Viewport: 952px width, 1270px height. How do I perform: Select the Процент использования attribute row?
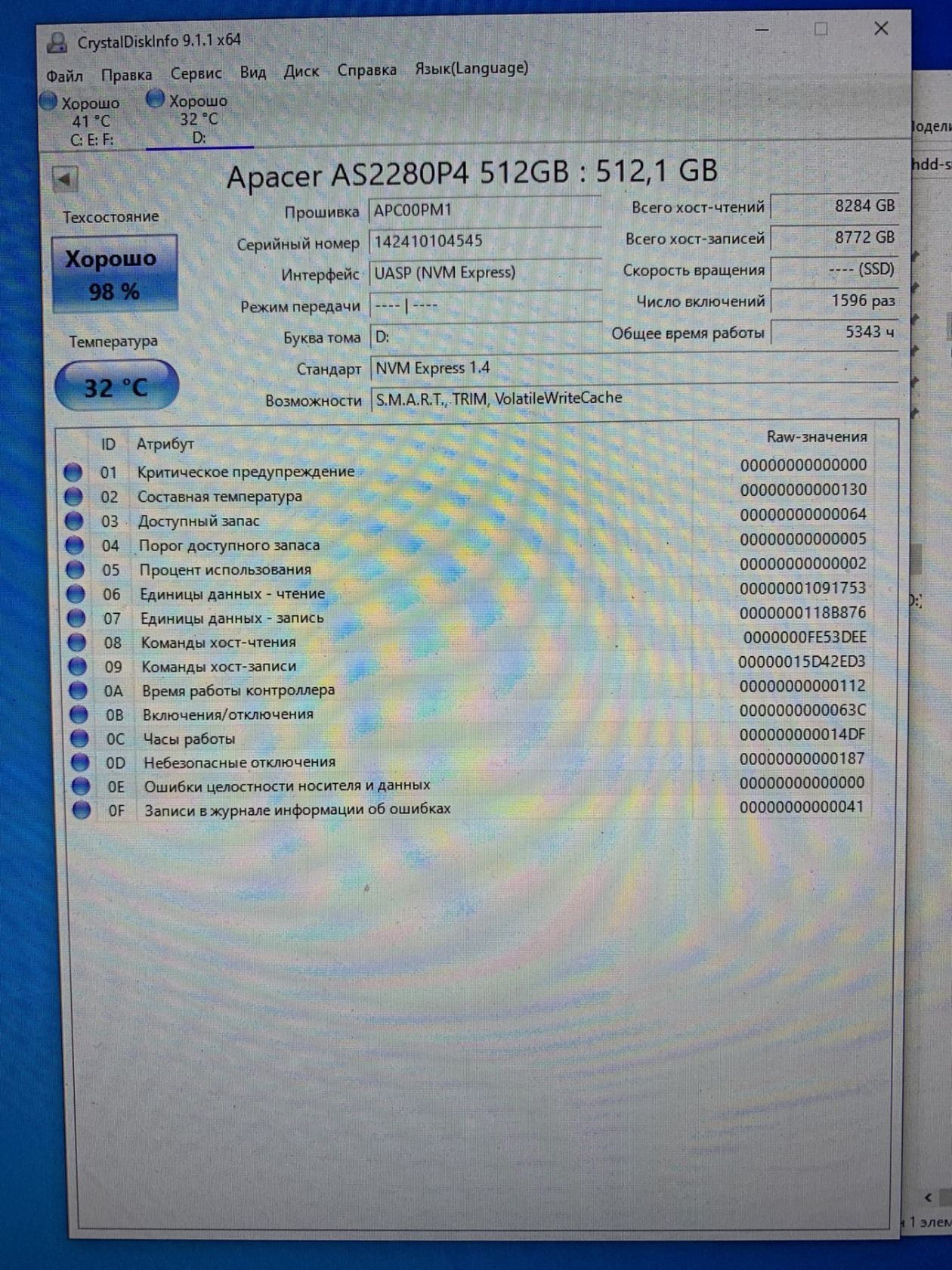click(x=467, y=567)
